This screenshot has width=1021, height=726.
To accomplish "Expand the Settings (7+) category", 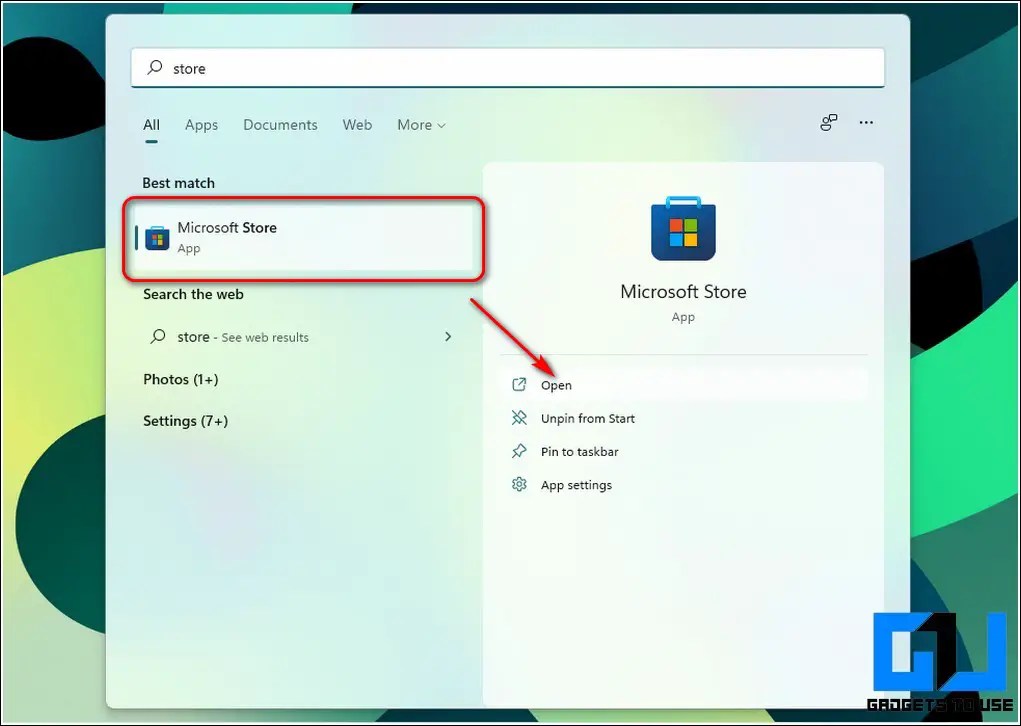I will 186,421.
